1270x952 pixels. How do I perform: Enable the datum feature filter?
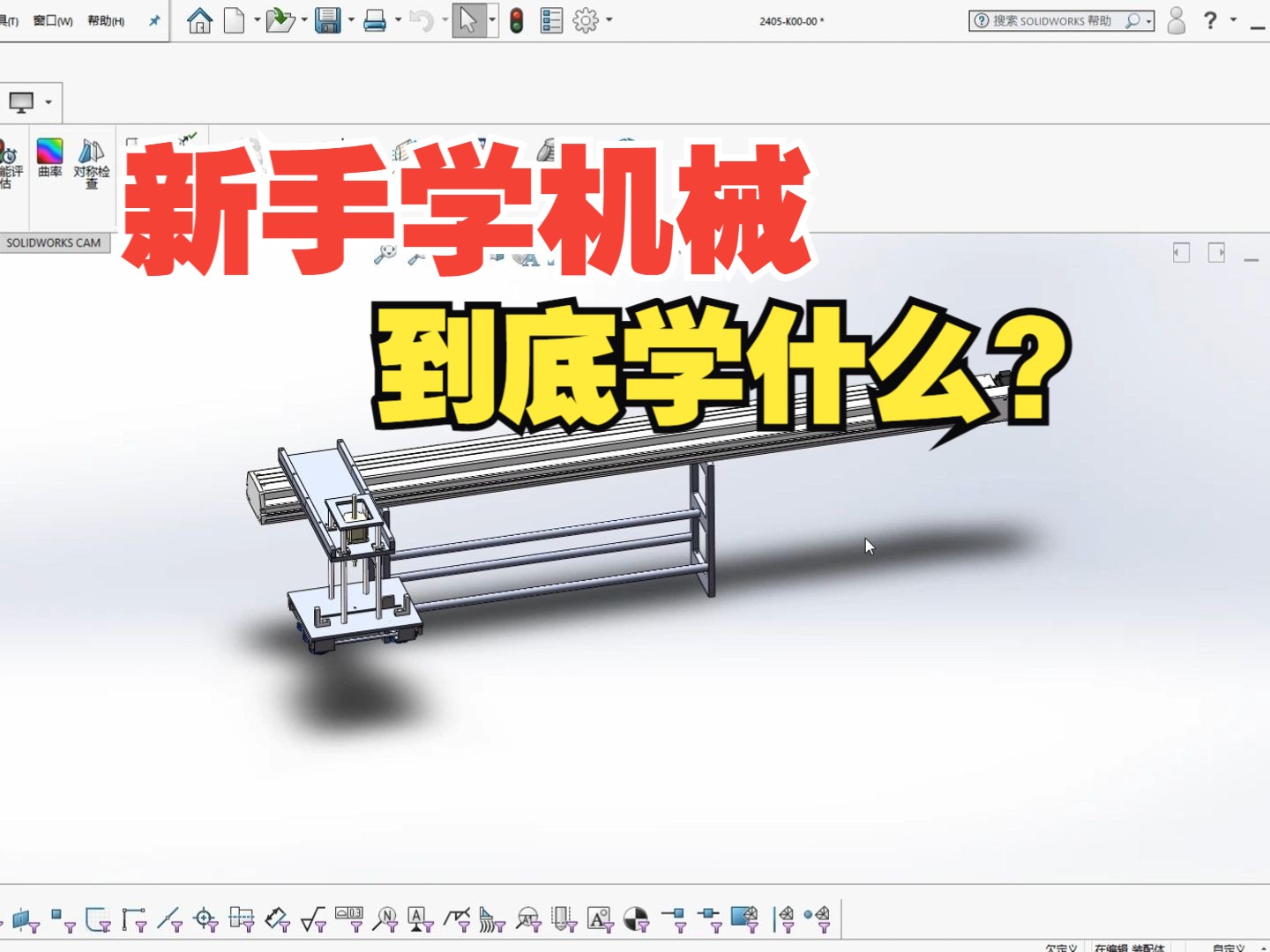(x=421, y=920)
